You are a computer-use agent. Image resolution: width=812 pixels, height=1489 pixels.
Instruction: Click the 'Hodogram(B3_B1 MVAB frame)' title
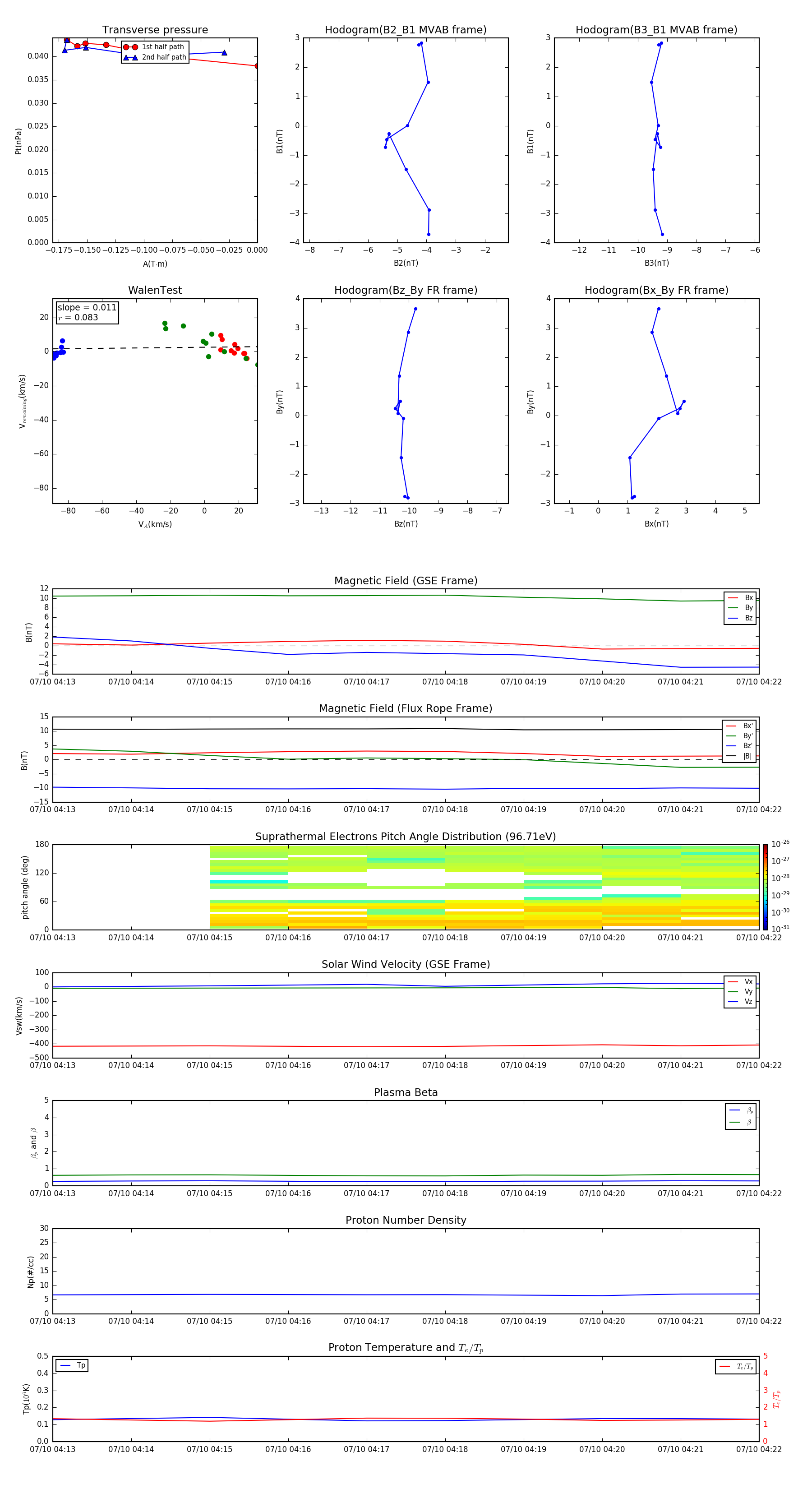point(656,30)
